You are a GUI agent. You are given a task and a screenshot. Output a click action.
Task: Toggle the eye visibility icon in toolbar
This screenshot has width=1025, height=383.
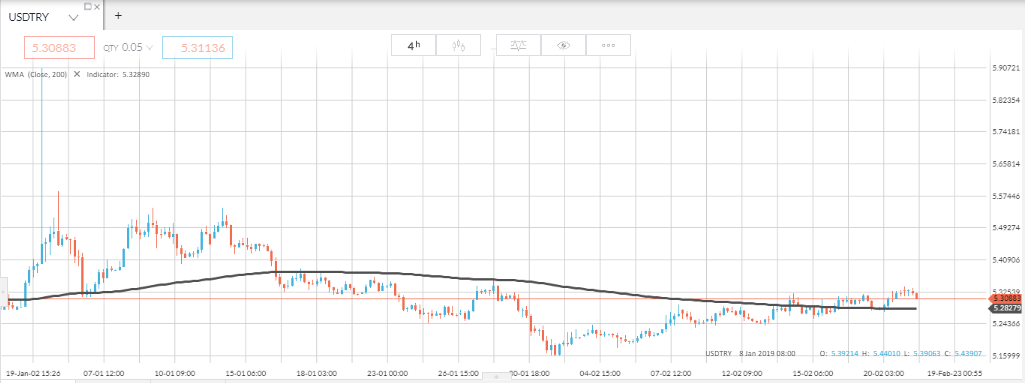[x=563, y=45]
